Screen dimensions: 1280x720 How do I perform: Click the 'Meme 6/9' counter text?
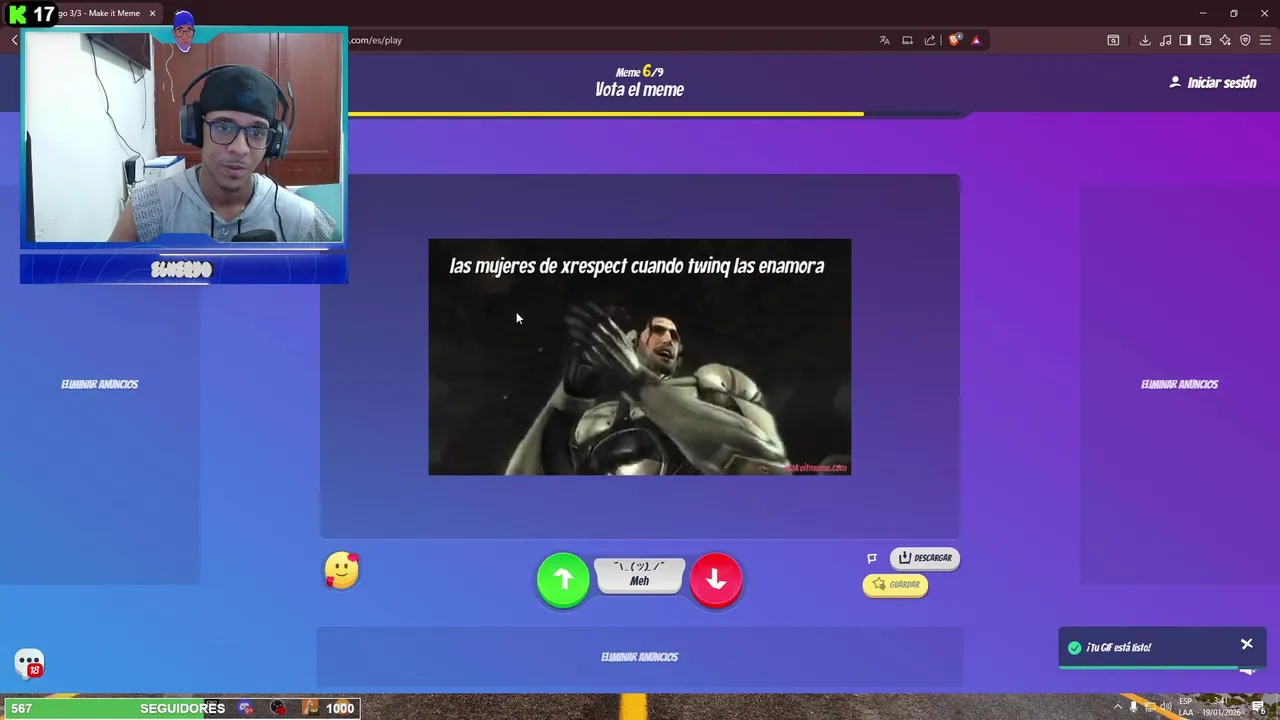point(639,71)
